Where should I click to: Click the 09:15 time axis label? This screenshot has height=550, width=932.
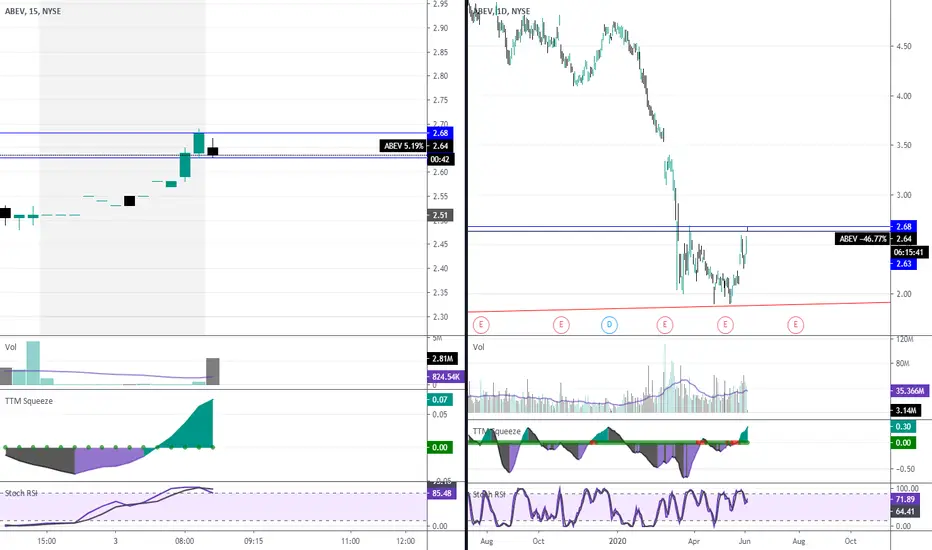coord(254,541)
